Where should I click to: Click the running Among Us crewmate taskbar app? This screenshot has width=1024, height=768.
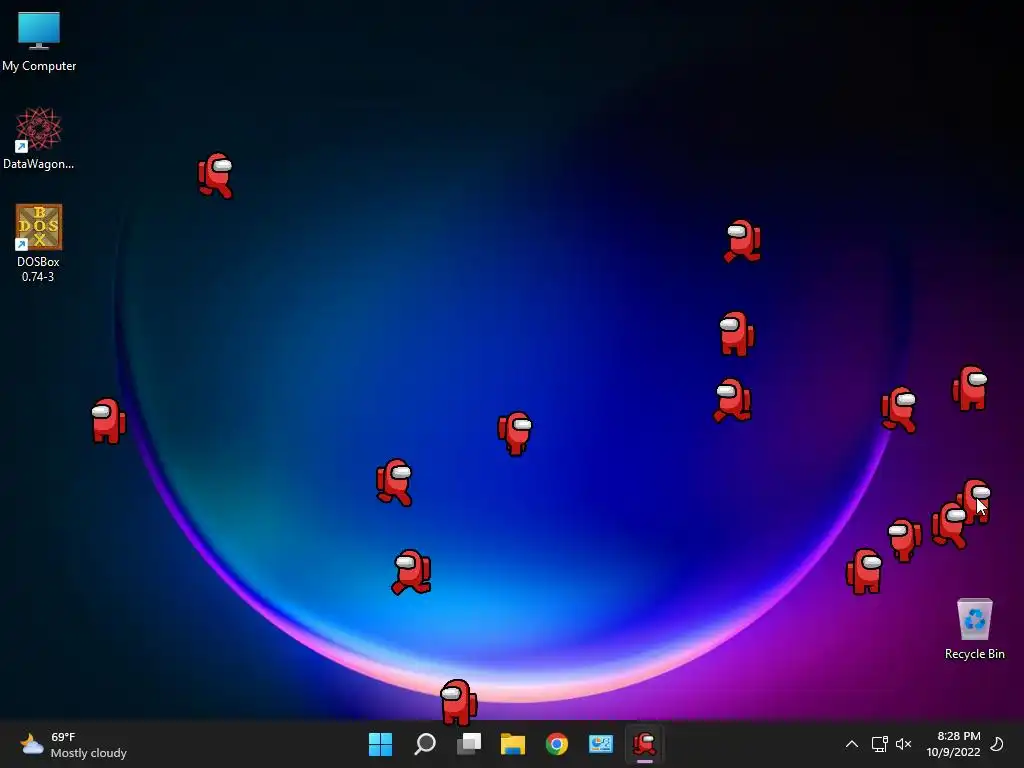pos(645,744)
